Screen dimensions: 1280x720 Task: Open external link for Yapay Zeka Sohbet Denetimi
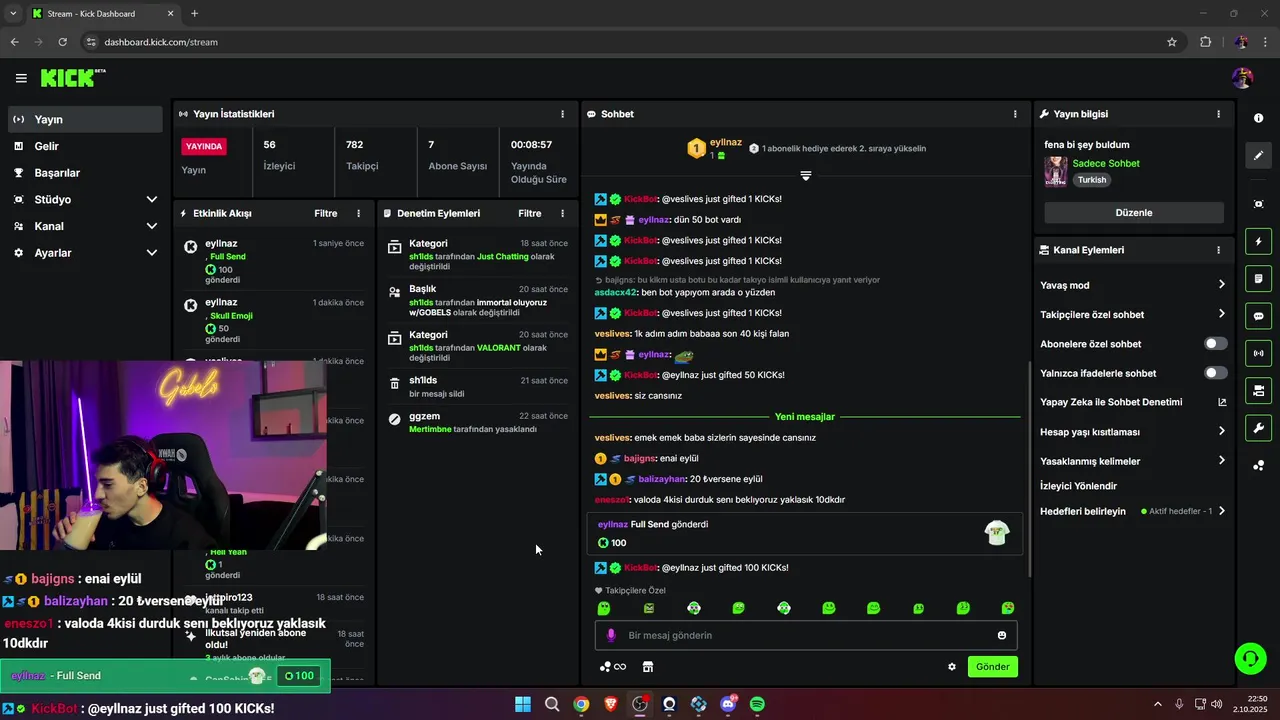1221,402
